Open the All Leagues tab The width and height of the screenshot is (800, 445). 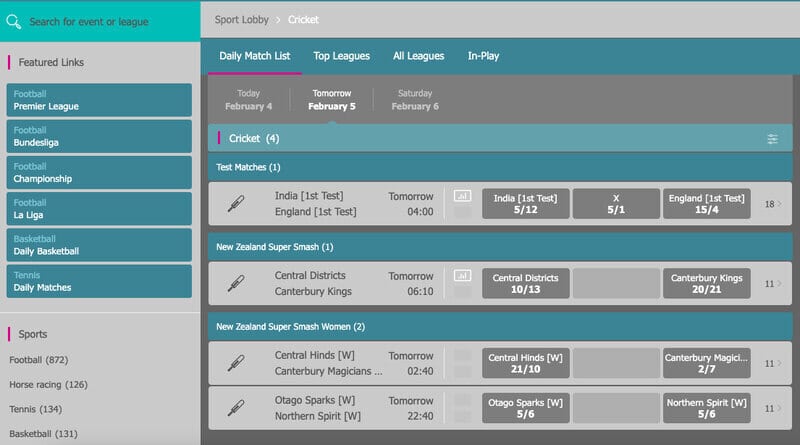[418, 56]
